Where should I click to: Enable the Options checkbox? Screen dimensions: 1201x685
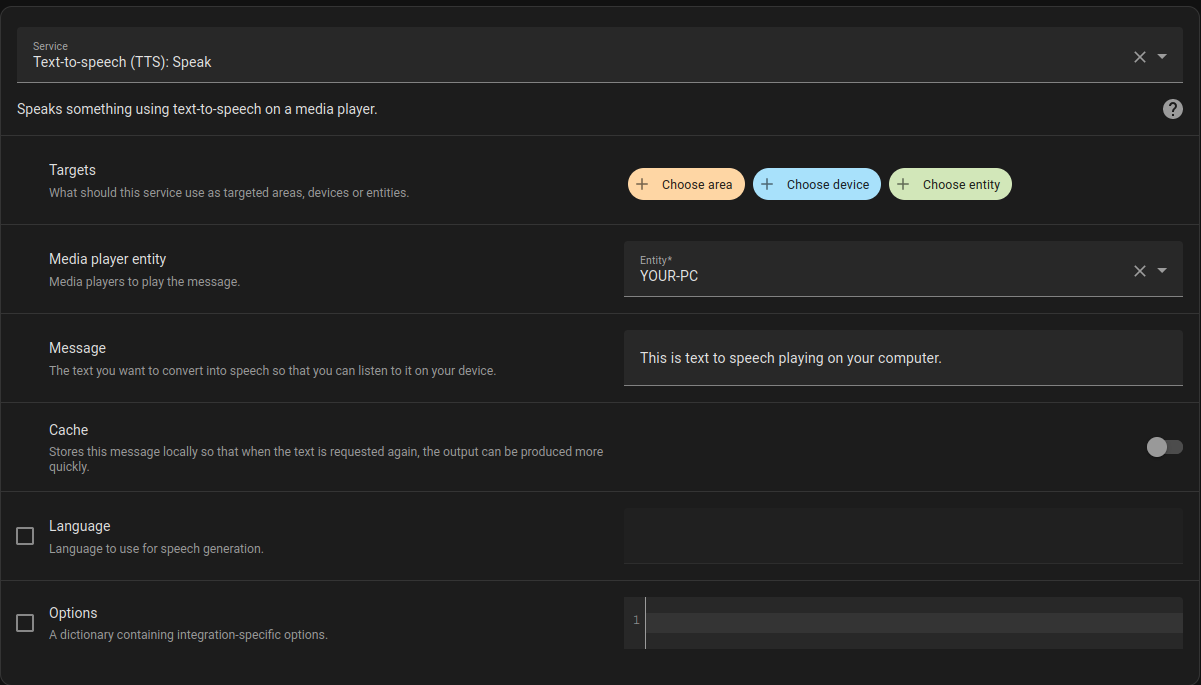pos(24,622)
